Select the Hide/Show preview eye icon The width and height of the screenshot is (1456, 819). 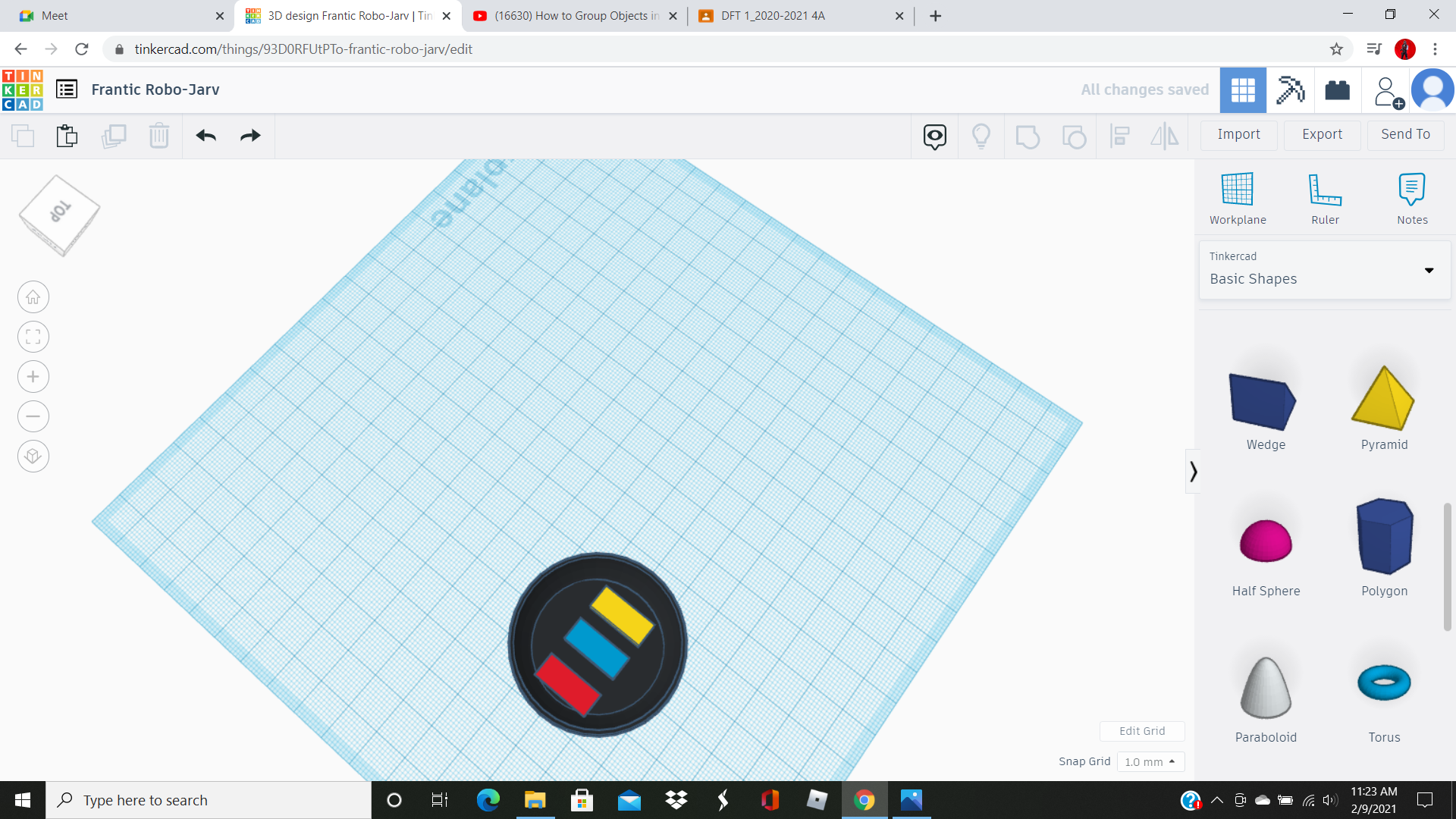[x=934, y=136]
